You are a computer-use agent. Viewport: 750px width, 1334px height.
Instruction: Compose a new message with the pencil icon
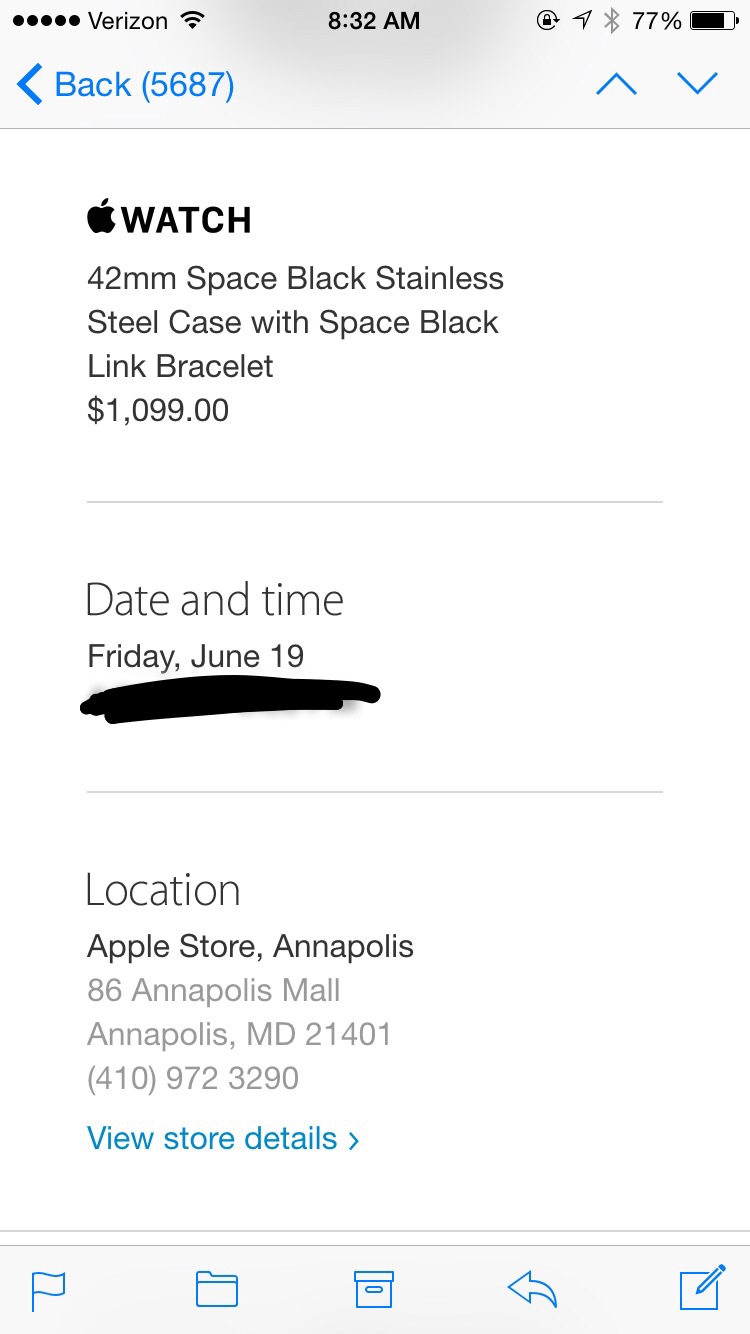tap(702, 1287)
